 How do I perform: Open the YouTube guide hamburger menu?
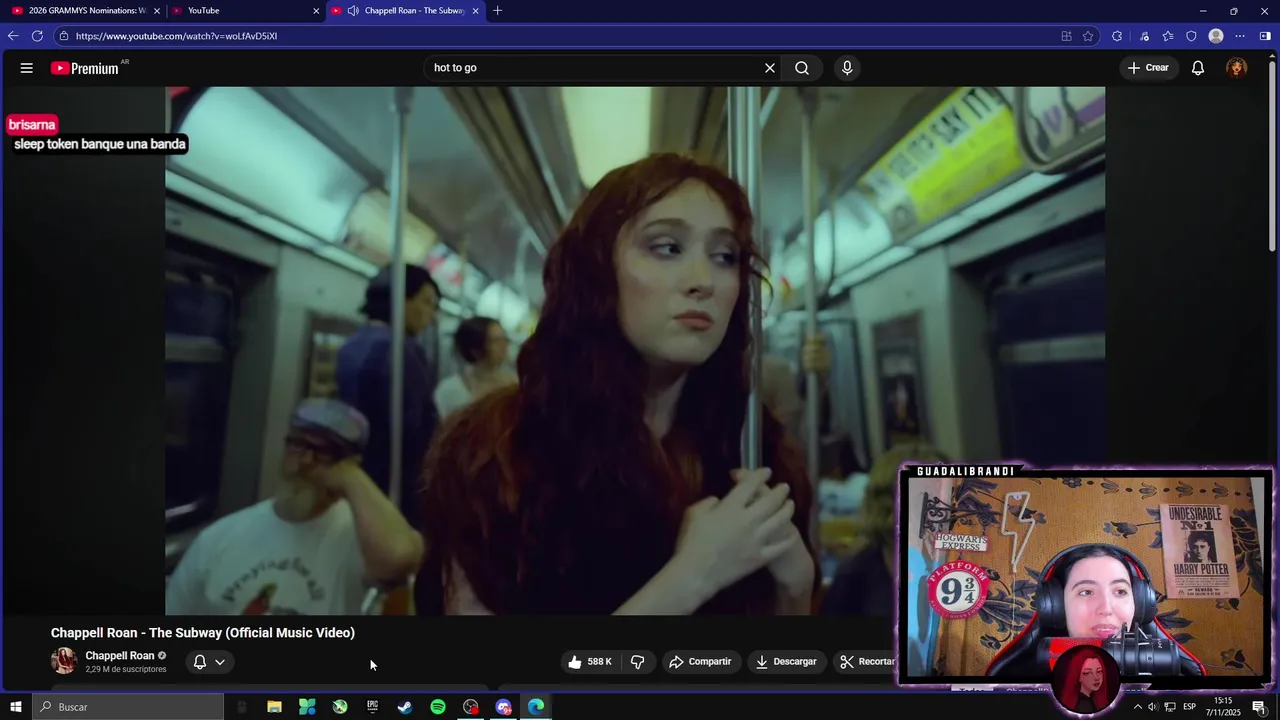27,68
